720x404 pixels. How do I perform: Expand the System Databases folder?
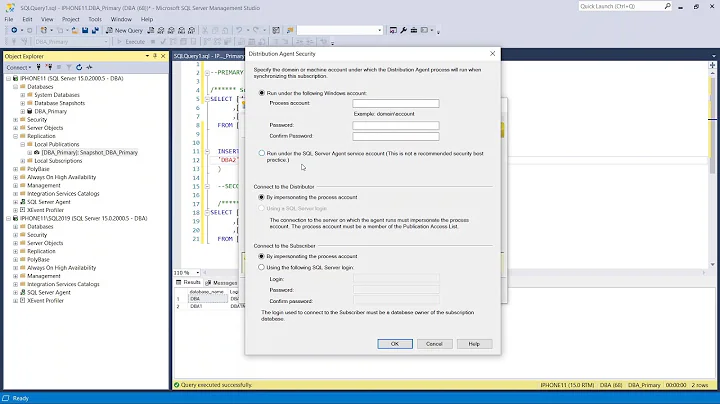coord(23,95)
